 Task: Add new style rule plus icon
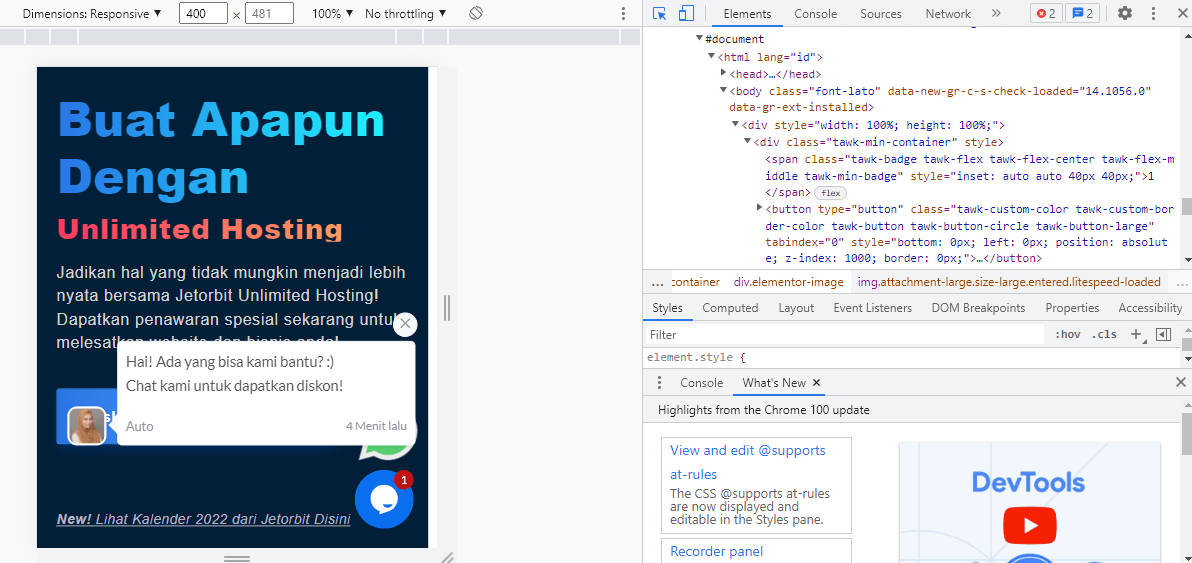1137,334
